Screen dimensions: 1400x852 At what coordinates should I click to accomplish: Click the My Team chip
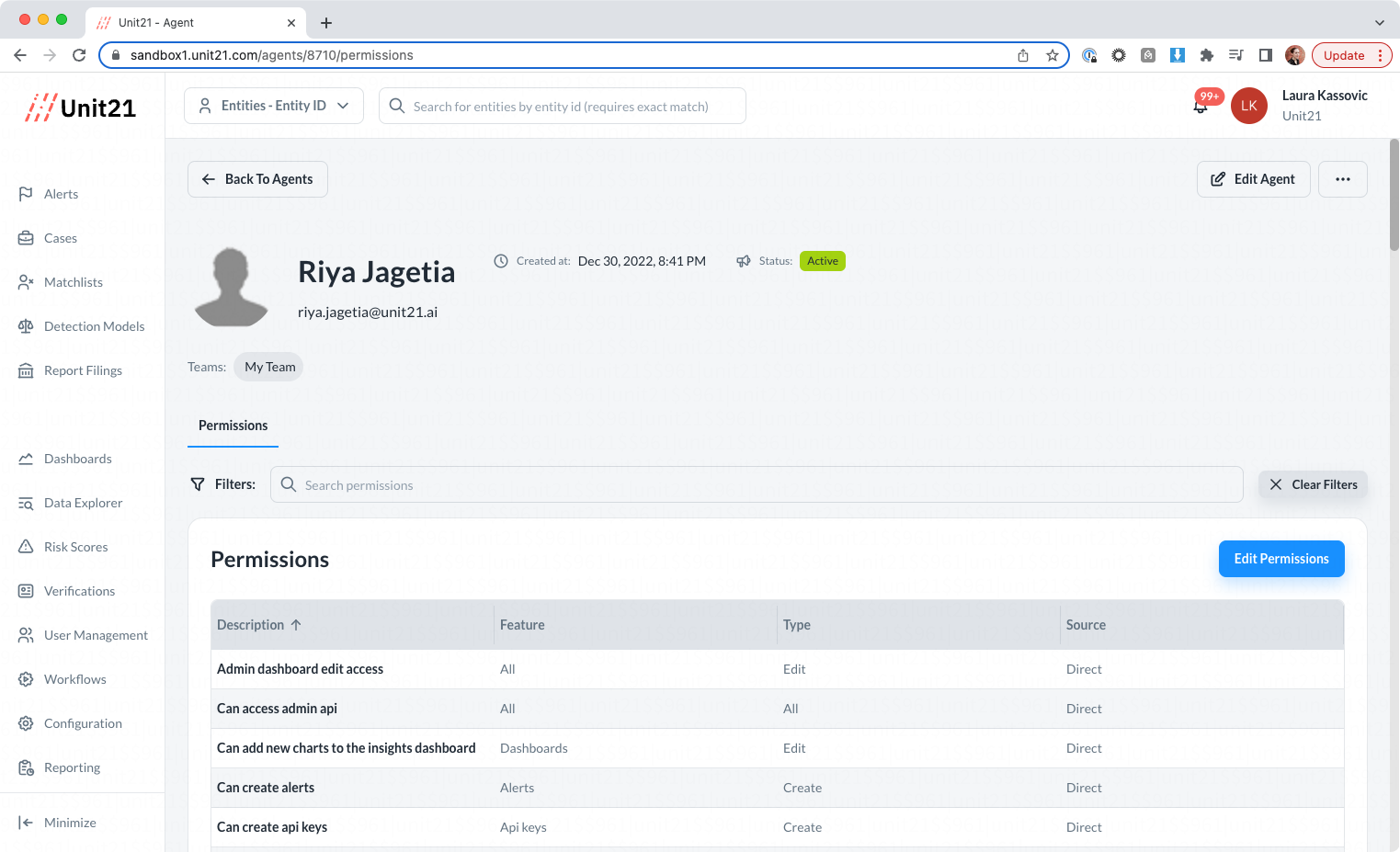tap(268, 367)
